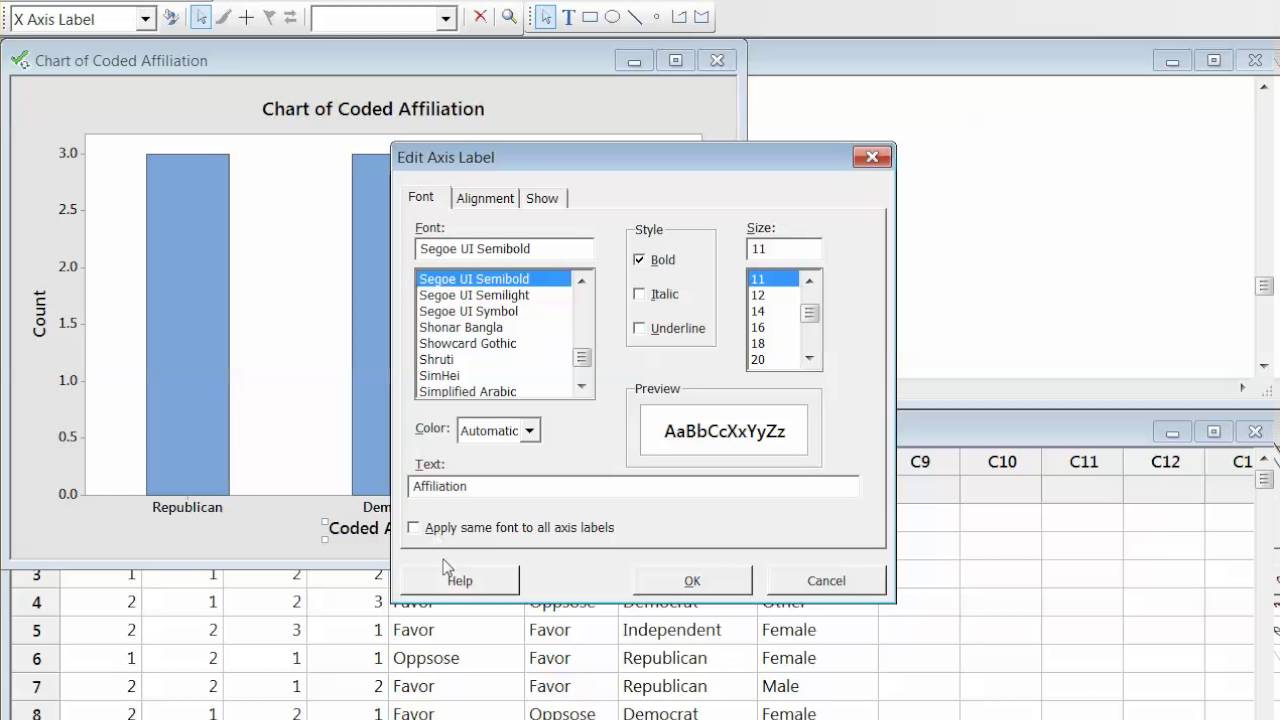Viewport: 1280px width, 720px height.
Task: Choose Segoe UI Semilight font
Action: (x=493, y=295)
